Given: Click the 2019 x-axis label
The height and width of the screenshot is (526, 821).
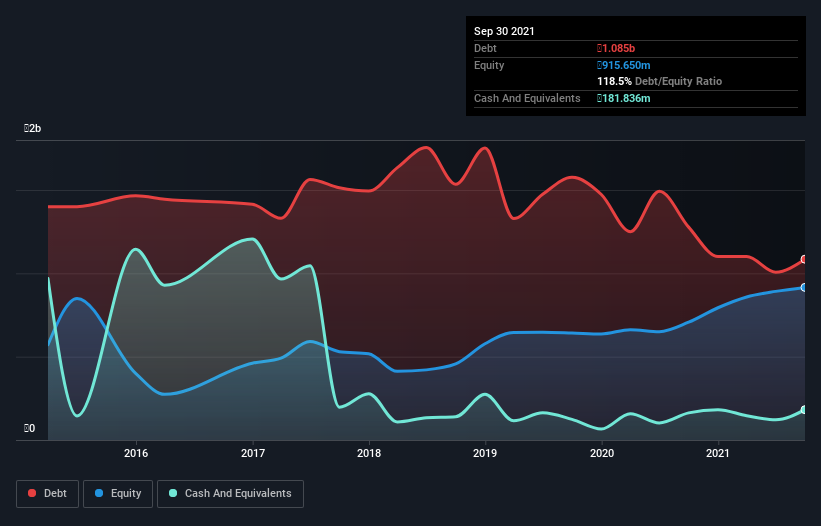Looking at the screenshot, I should (x=485, y=453).
